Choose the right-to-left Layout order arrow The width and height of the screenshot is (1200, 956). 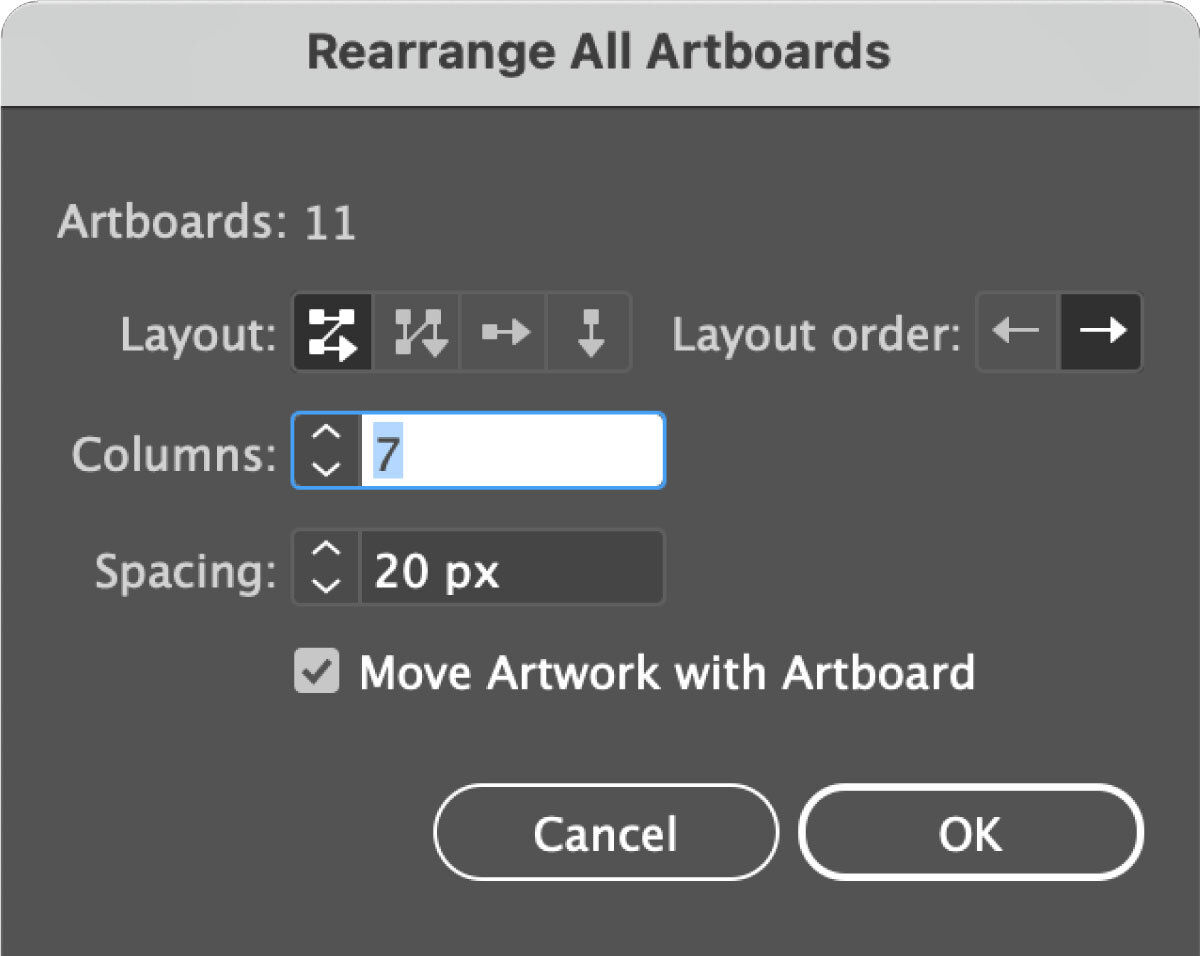tap(1015, 333)
